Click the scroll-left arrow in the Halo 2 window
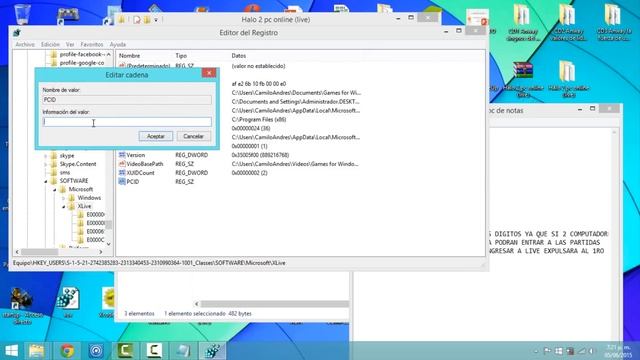The width and height of the screenshot is (640, 360). coord(197,304)
